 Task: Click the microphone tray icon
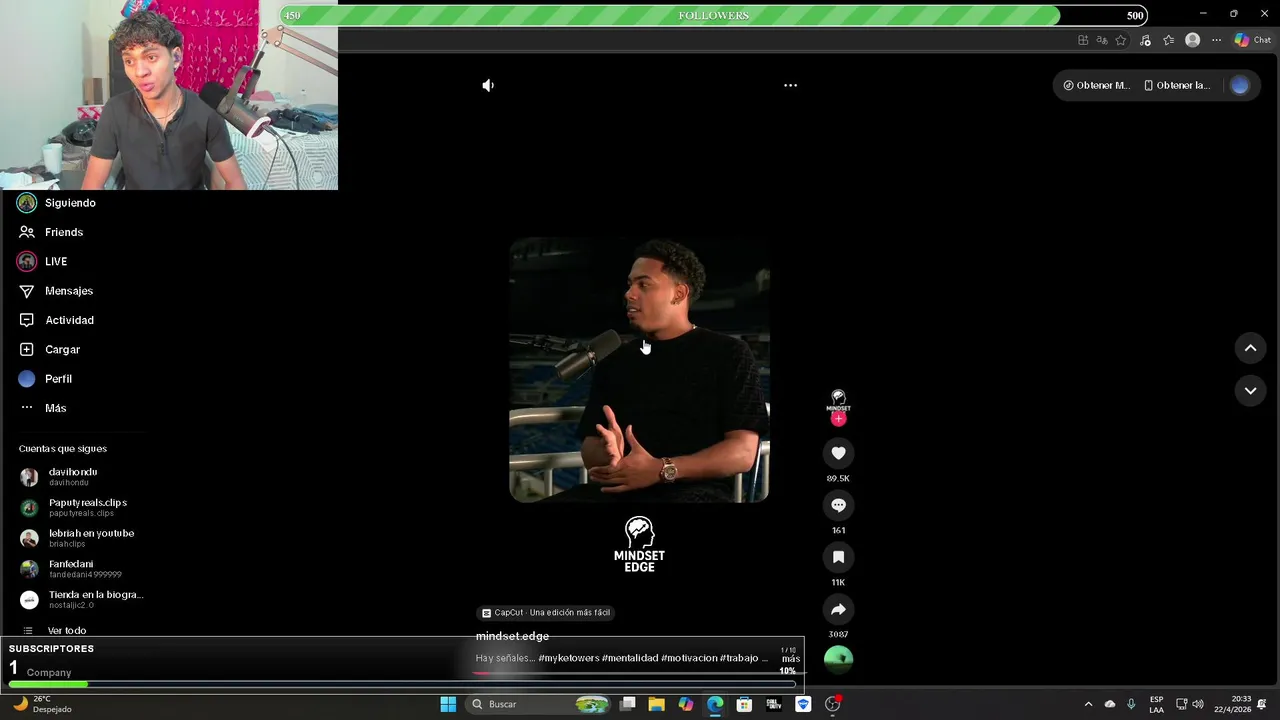pos(1131,704)
